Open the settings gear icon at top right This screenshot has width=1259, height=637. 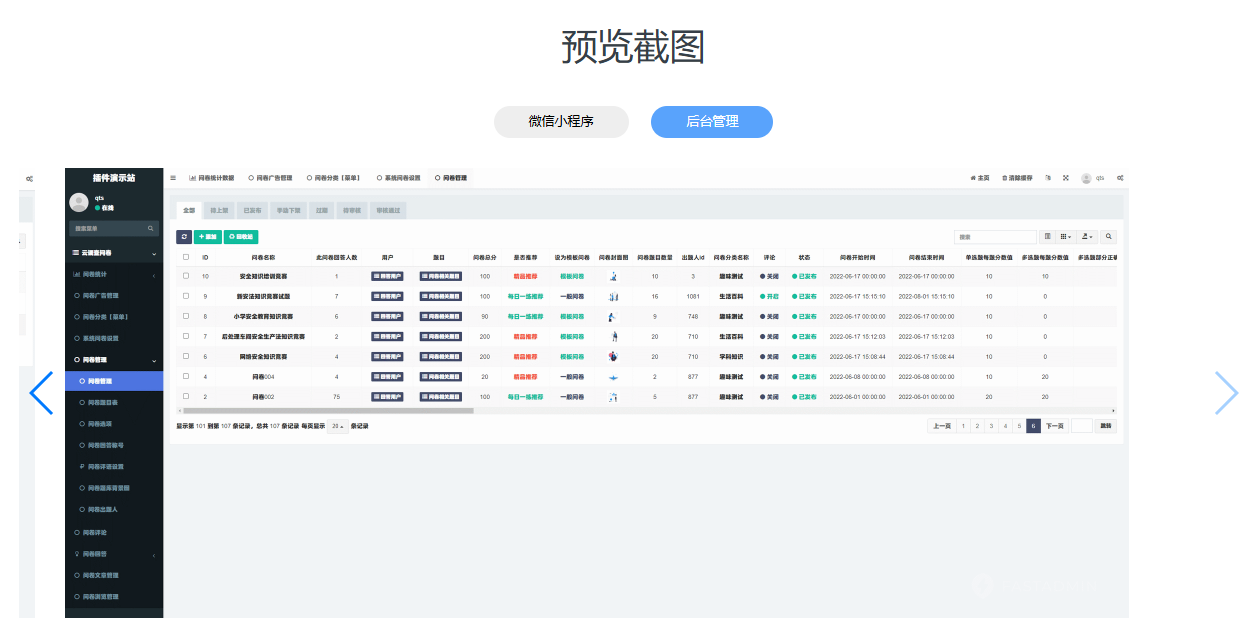[1122, 177]
